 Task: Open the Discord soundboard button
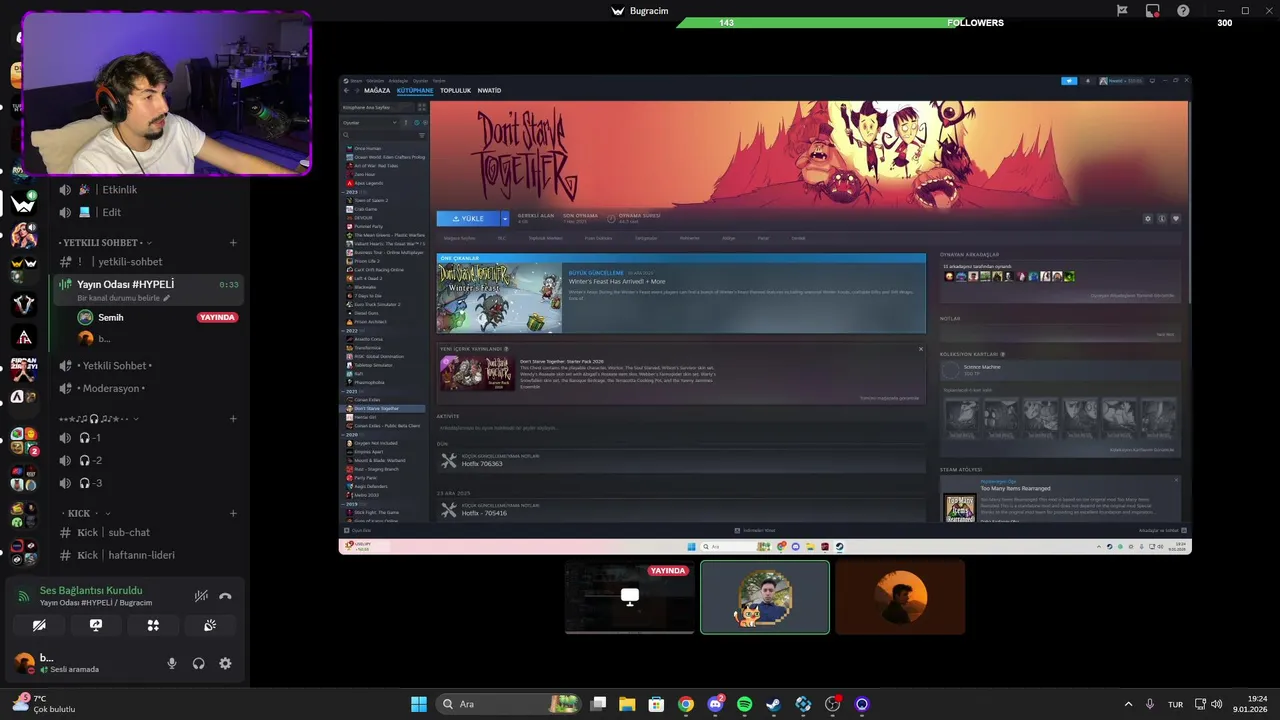[x=210, y=625]
